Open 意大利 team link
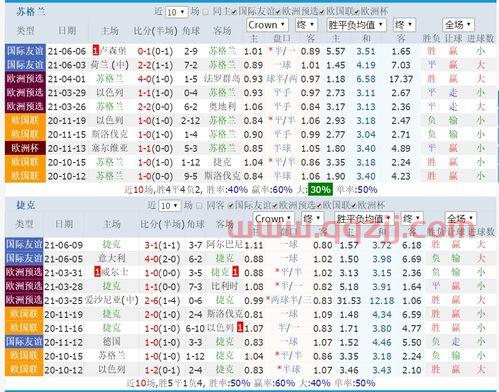The image size is (499, 392). click(111, 258)
